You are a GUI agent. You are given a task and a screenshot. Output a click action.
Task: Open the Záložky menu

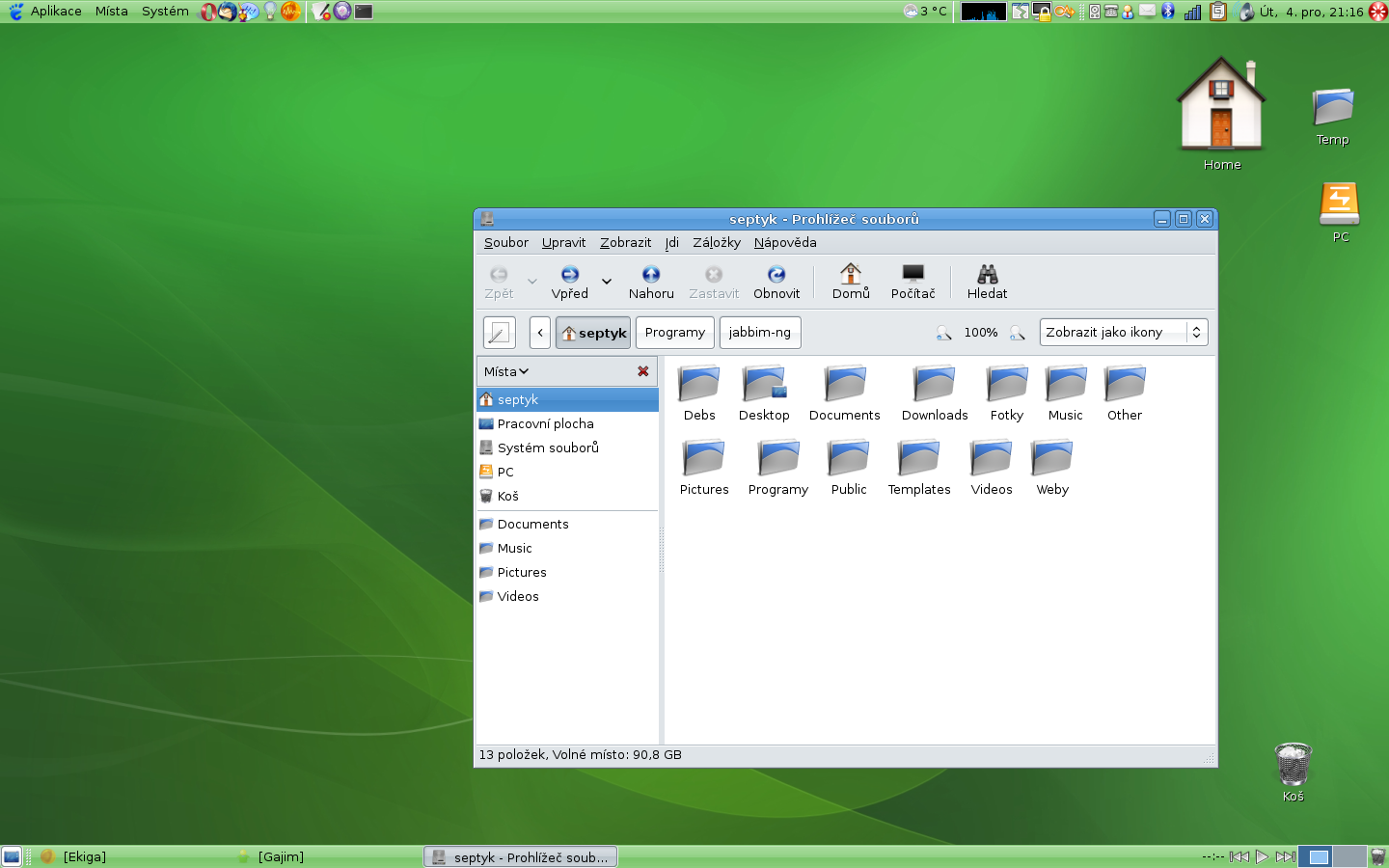click(717, 243)
